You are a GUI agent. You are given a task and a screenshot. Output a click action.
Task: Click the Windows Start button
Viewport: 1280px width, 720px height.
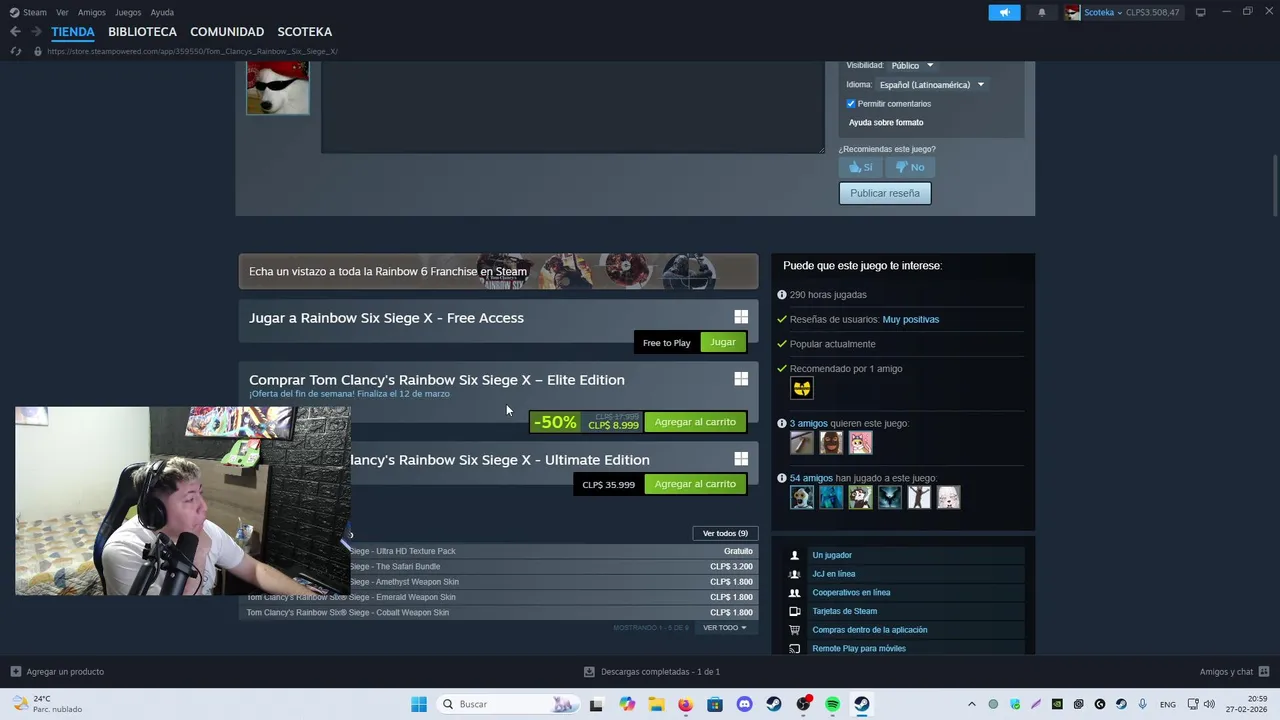coord(419,704)
